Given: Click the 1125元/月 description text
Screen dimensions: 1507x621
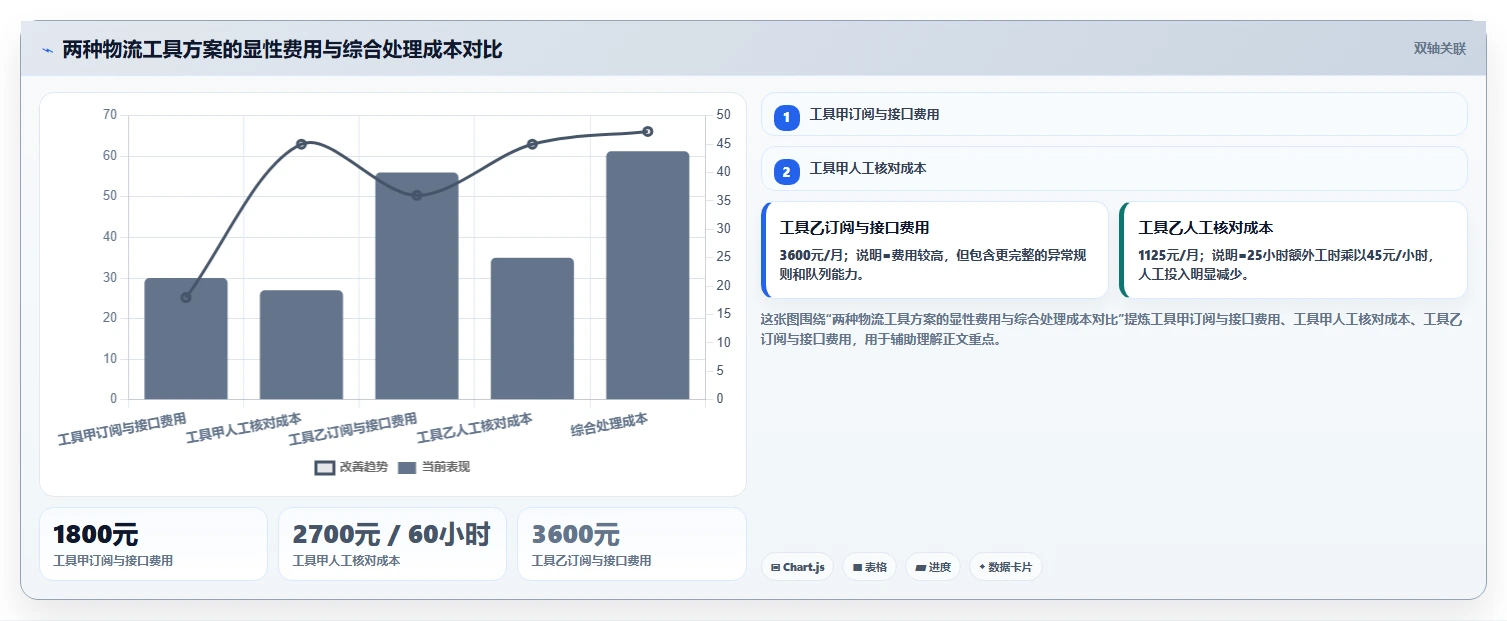Looking at the screenshot, I should coord(1288,265).
